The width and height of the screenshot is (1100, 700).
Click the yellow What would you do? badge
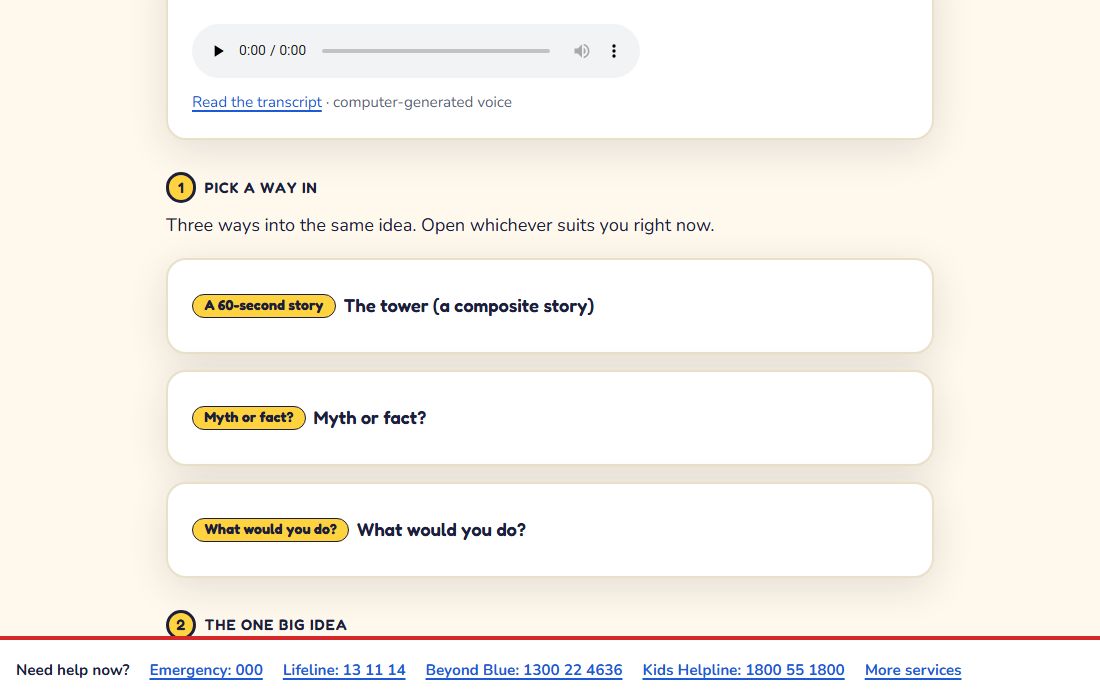pyautogui.click(x=270, y=530)
